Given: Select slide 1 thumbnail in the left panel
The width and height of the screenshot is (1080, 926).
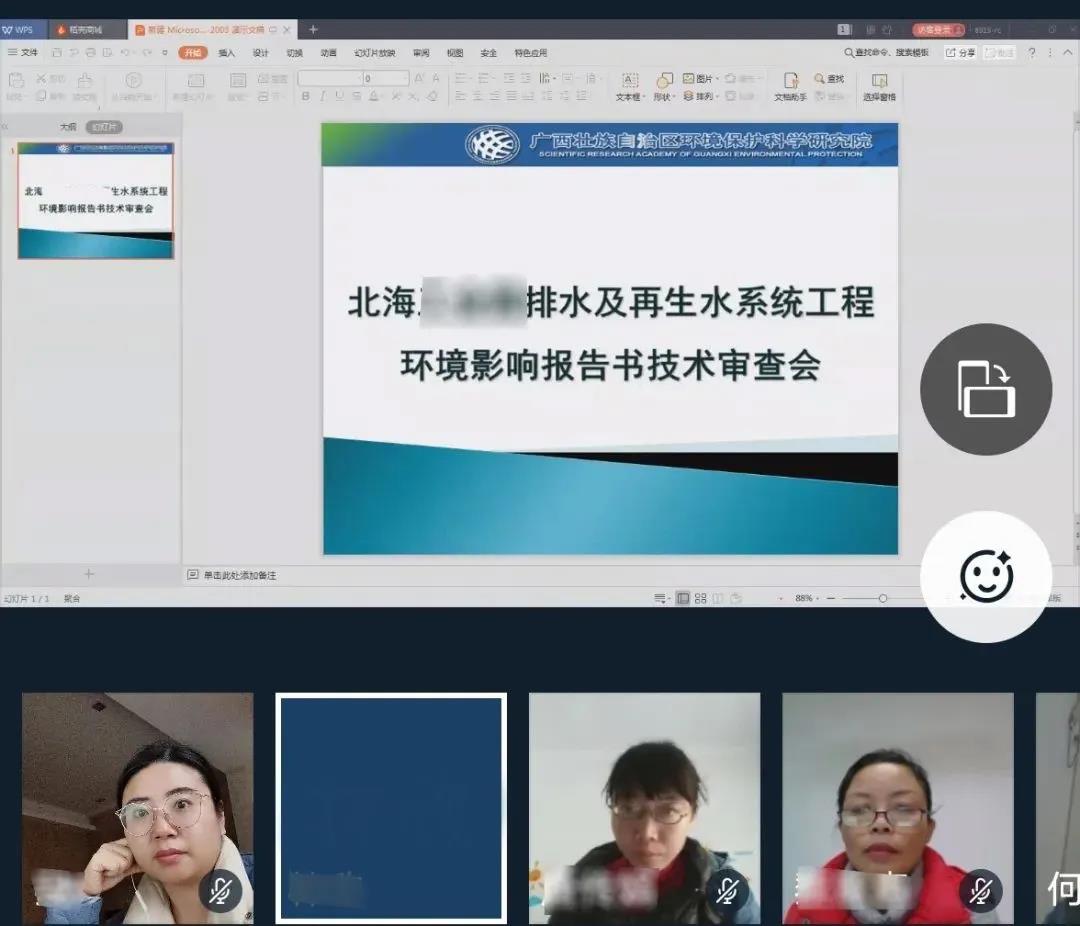Looking at the screenshot, I should coord(95,200).
